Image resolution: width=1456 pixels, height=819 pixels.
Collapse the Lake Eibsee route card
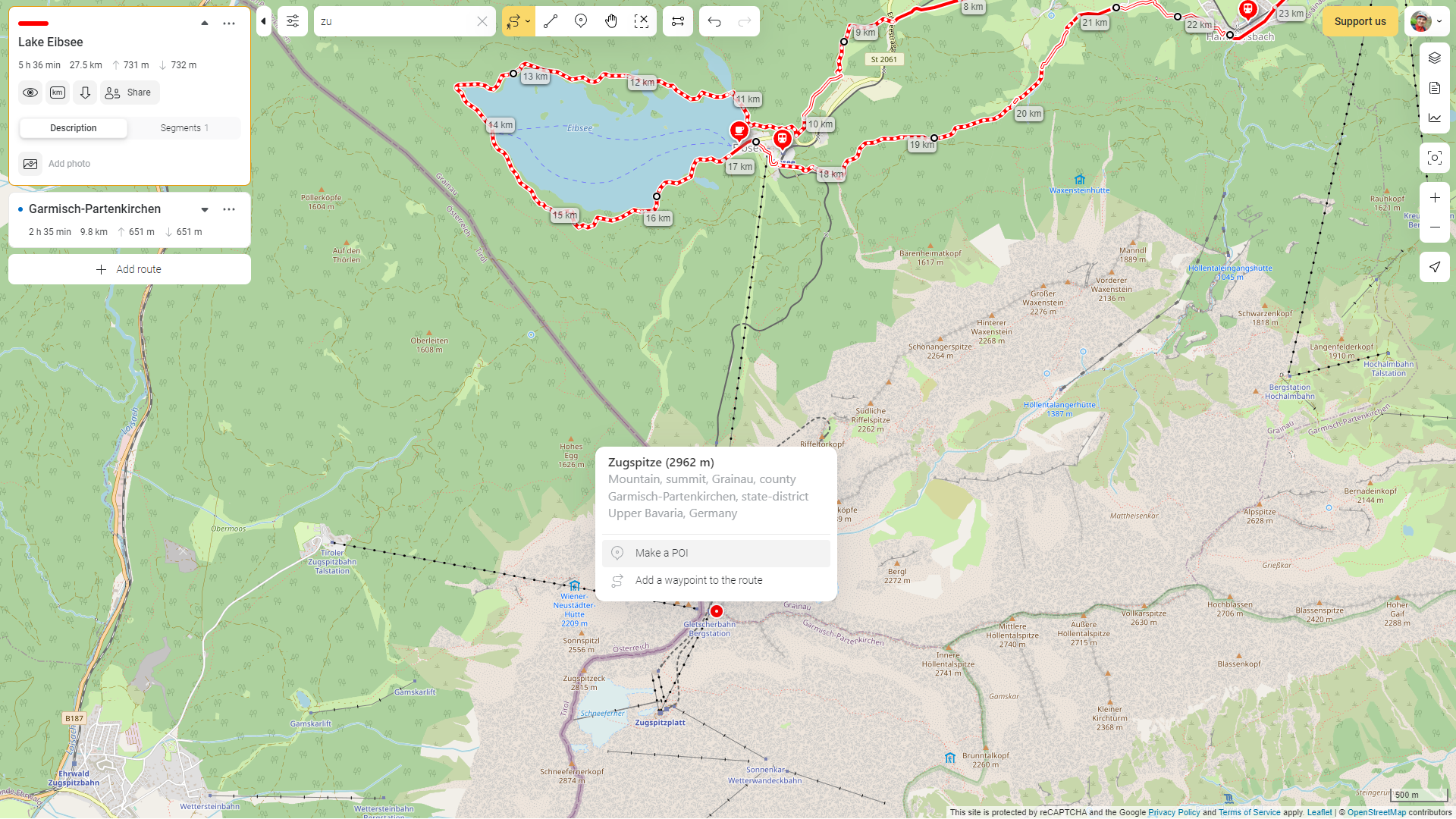click(x=205, y=24)
